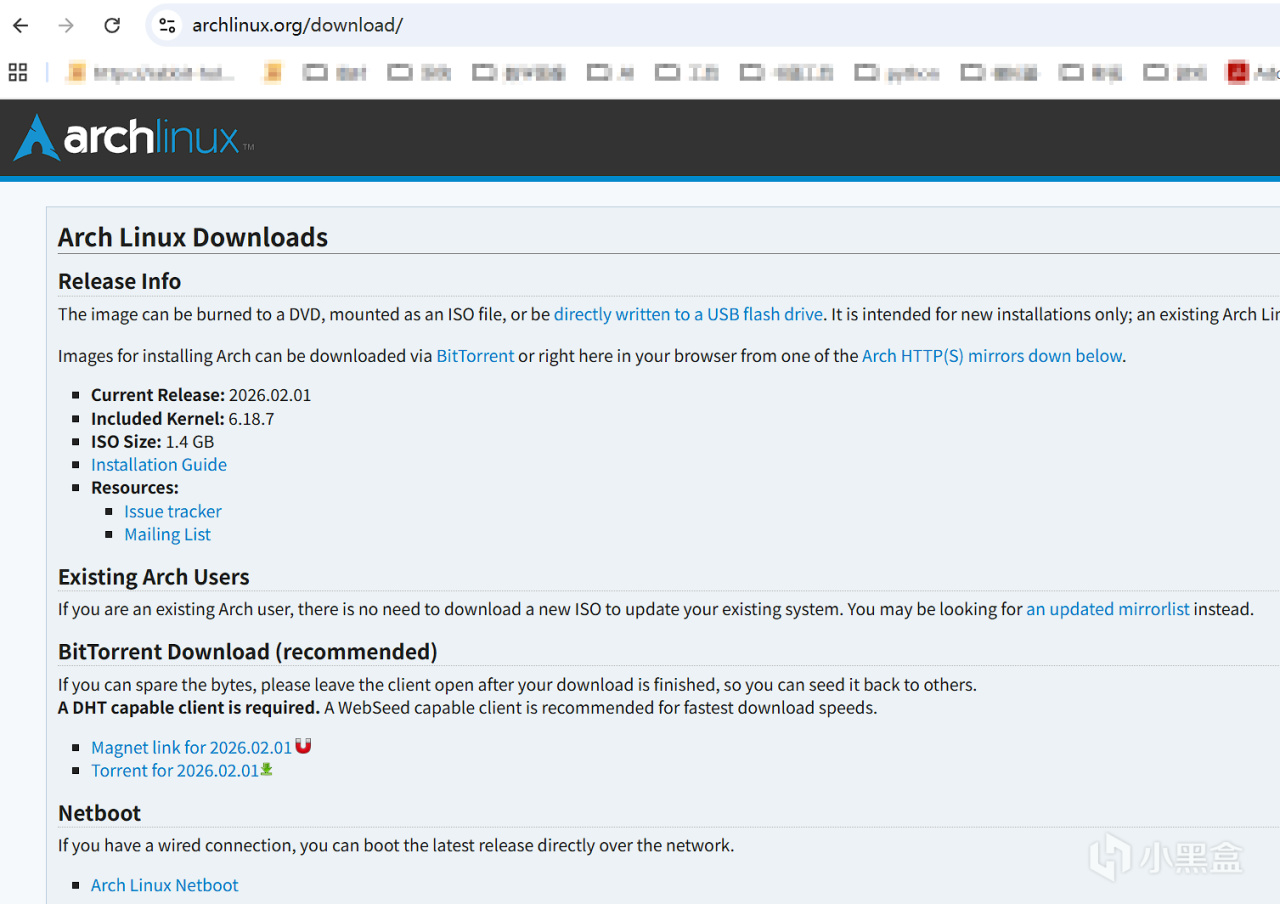
Task: Click the green download icon beside Torrent
Action: pos(267,769)
